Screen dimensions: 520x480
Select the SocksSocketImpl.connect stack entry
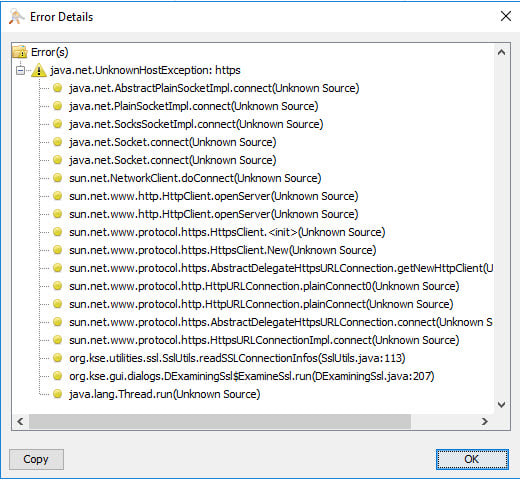tap(196, 124)
